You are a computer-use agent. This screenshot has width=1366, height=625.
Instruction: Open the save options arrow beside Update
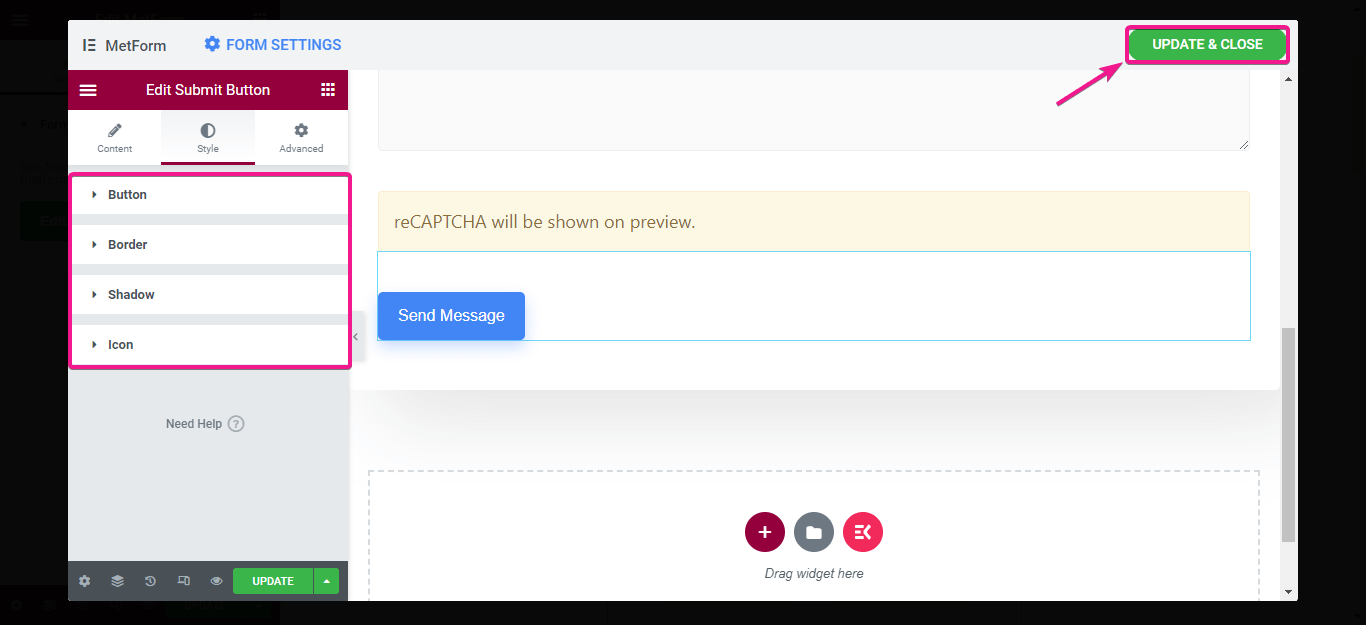pyautogui.click(x=326, y=581)
